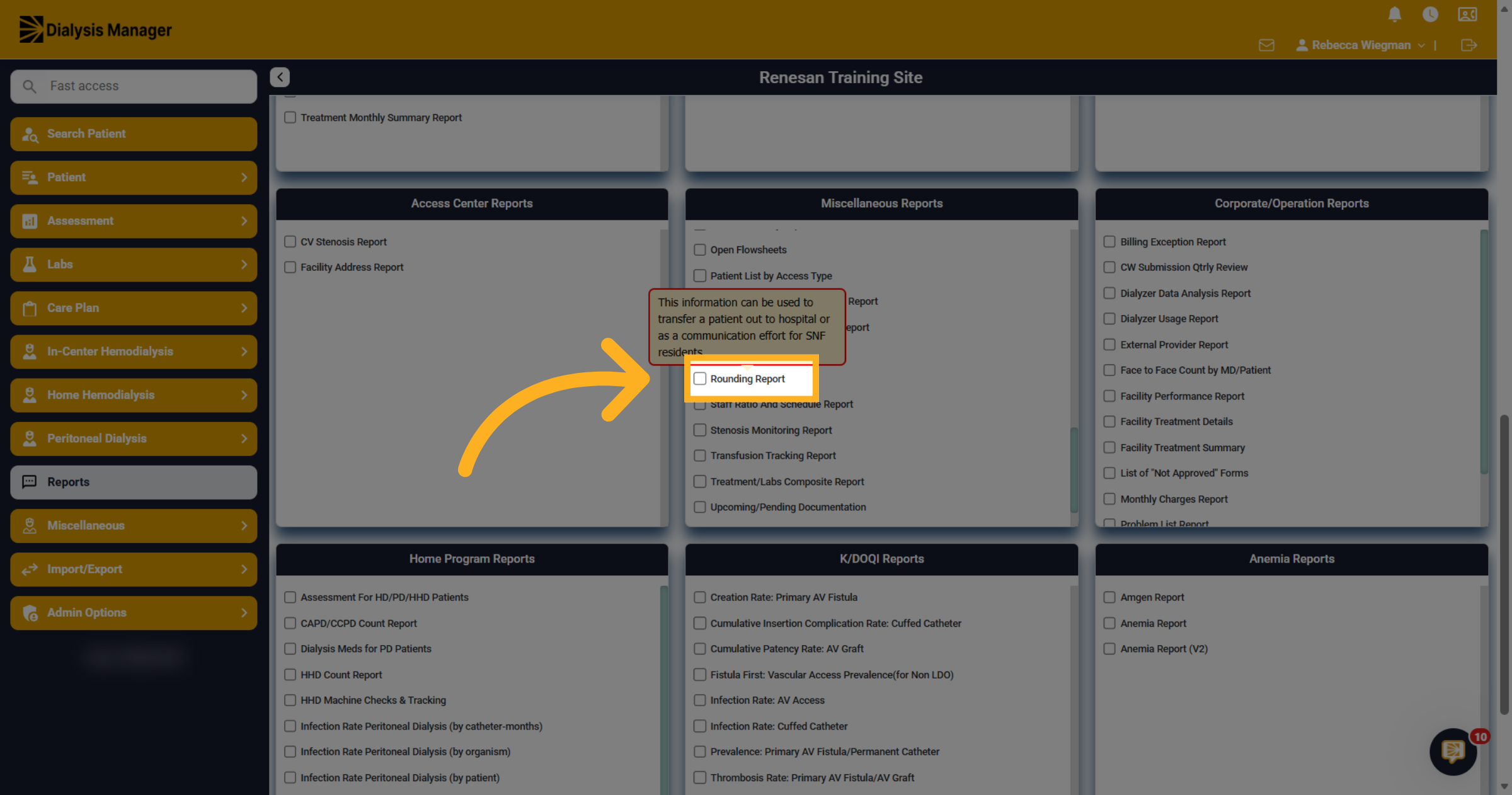This screenshot has width=1512, height=795.
Task: Click the Miscellaneous Reports list scrollbar
Action: 1074,471
